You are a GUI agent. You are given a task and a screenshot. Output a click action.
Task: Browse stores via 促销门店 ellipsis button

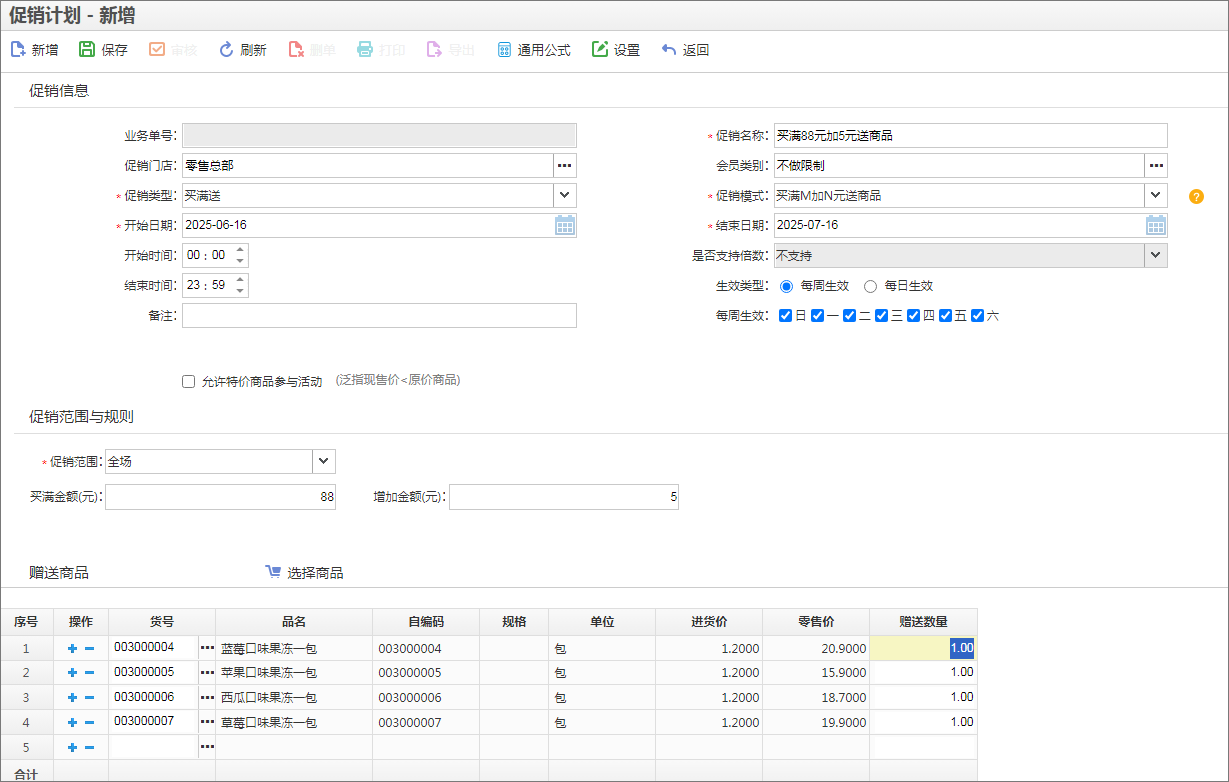point(565,166)
